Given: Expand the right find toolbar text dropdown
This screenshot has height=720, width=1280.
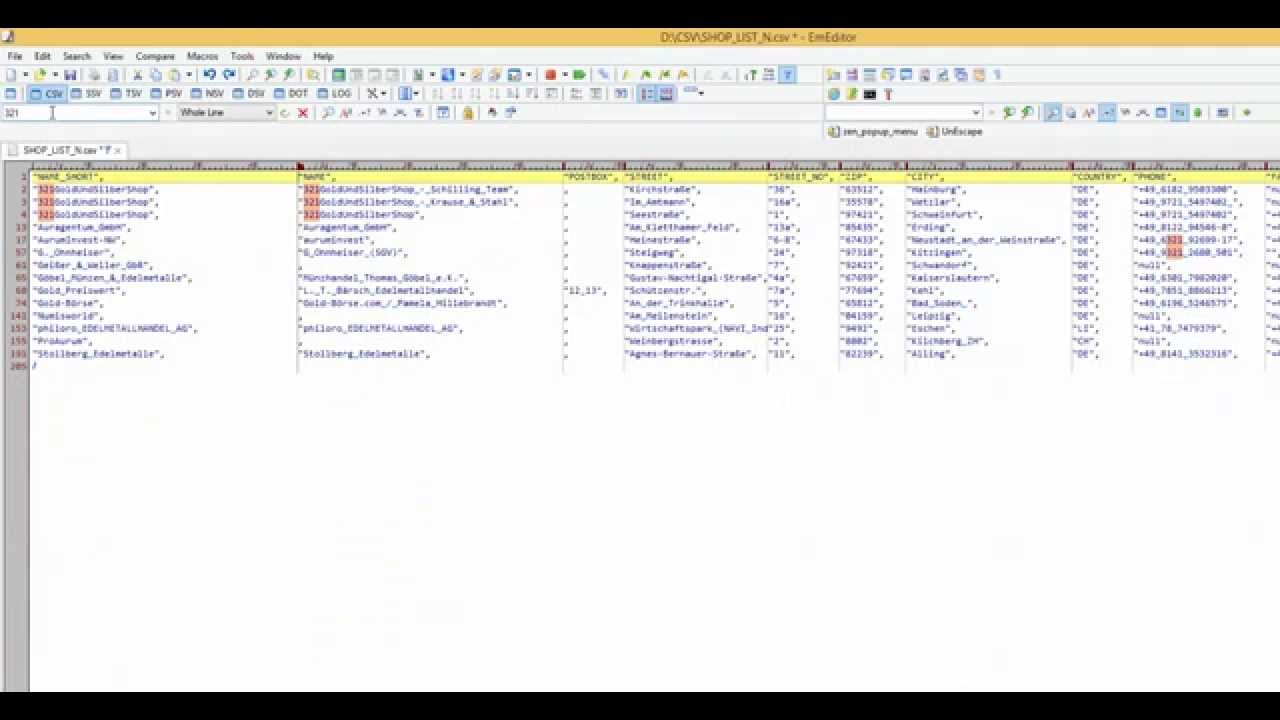Looking at the screenshot, I should (x=976, y=112).
